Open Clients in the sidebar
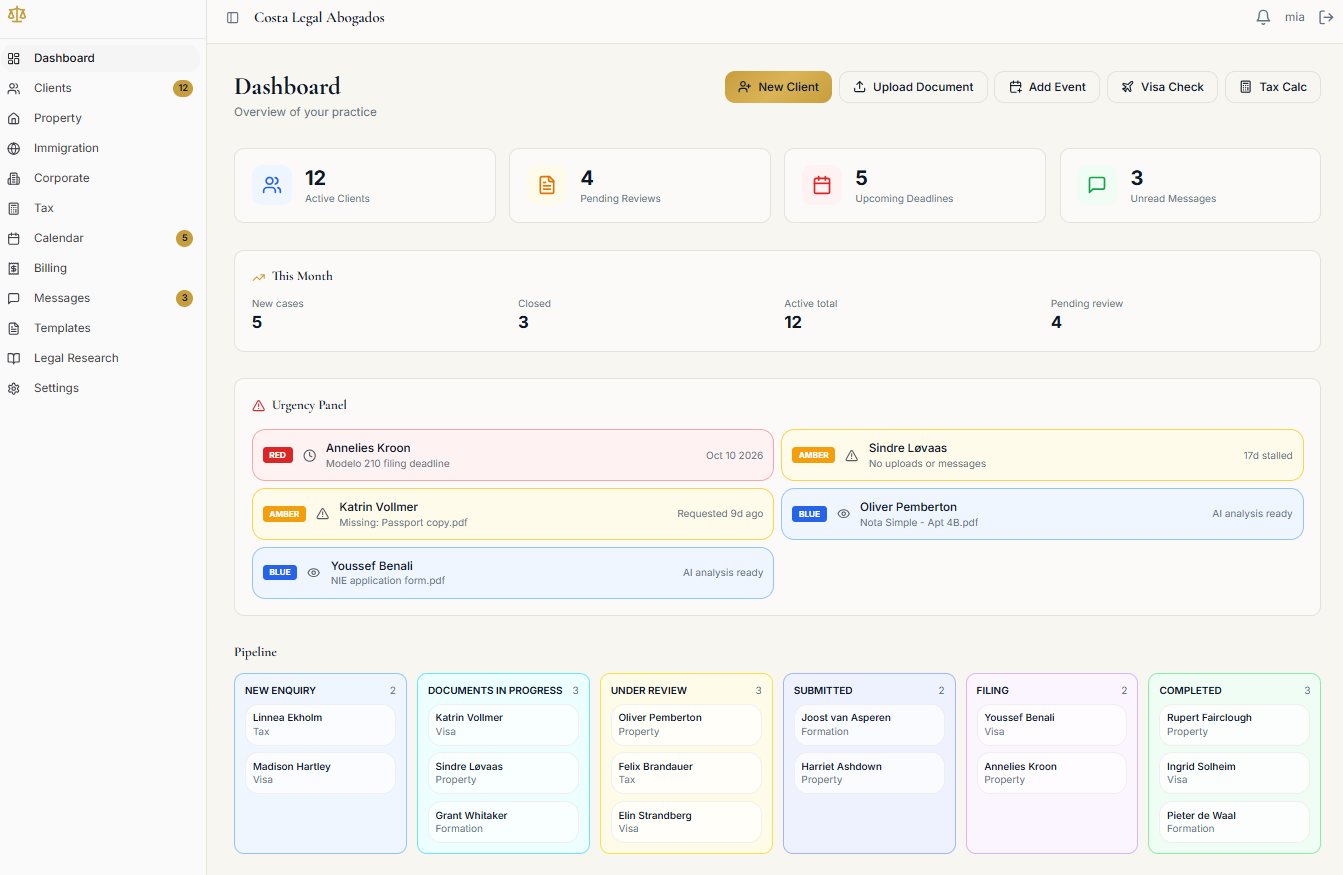This screenshot has width=1343, height=875. tap(100, 88)
